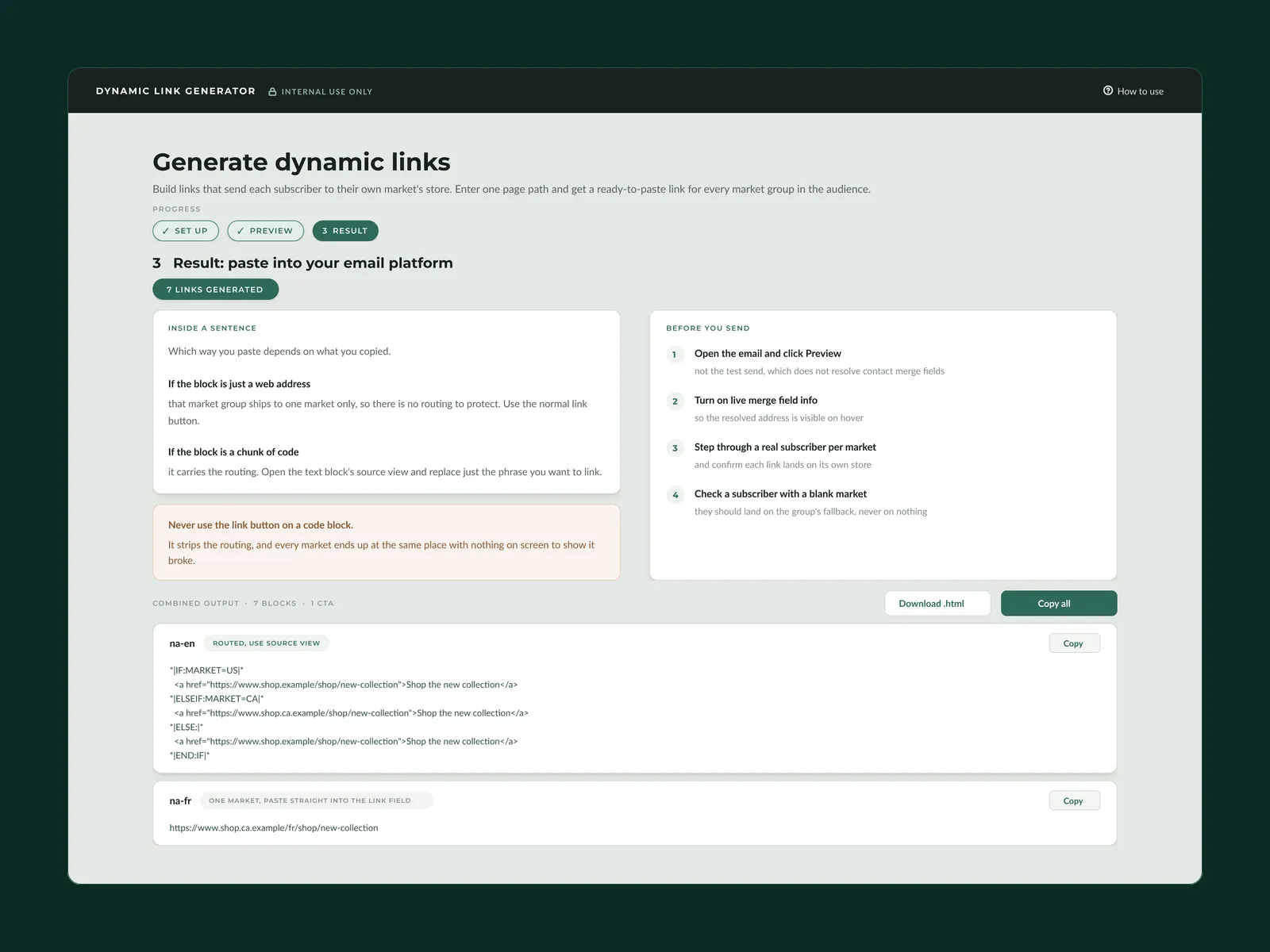Open the How to use link
This screenshot has height=952, width=1270.
point(1133,91)
